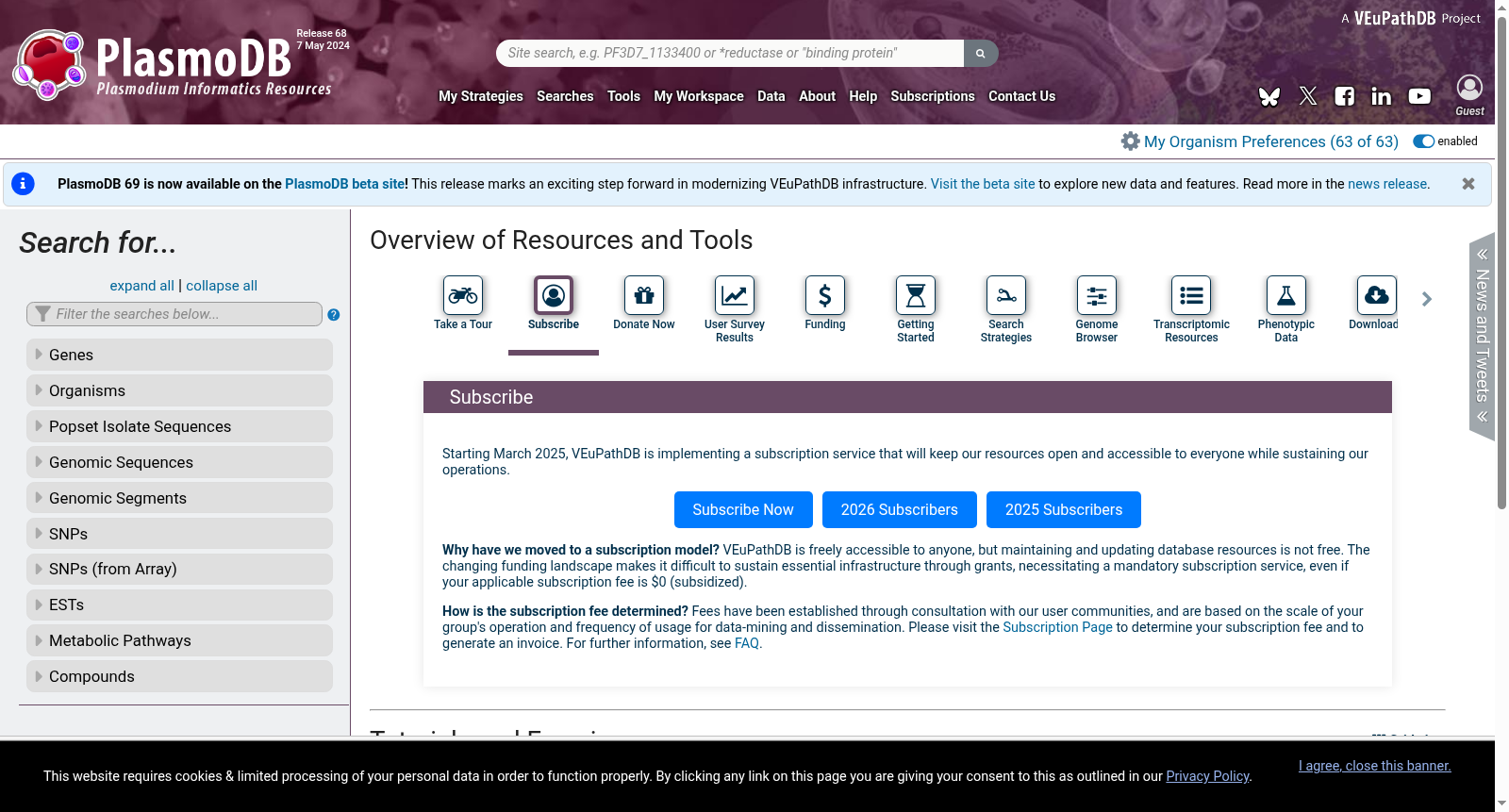Image resolution: width=1509 pixels, height=812 pixels.
Task: Click the Download cloud icon
Action: [1376, 295]
